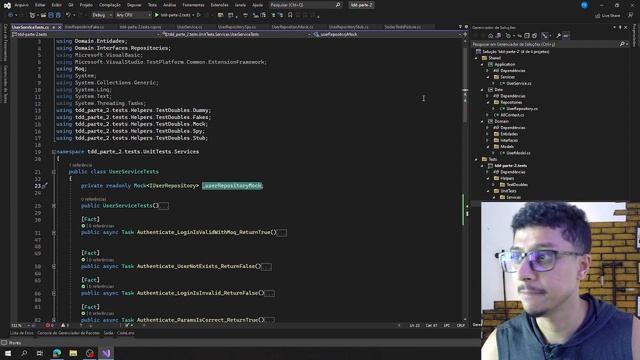Expand Authenticate_LoginIsValidWithMoq_ReturnTrue method
Image resolution: width=640 pixels, height=360 pixels.
click(x=54, y=233)
